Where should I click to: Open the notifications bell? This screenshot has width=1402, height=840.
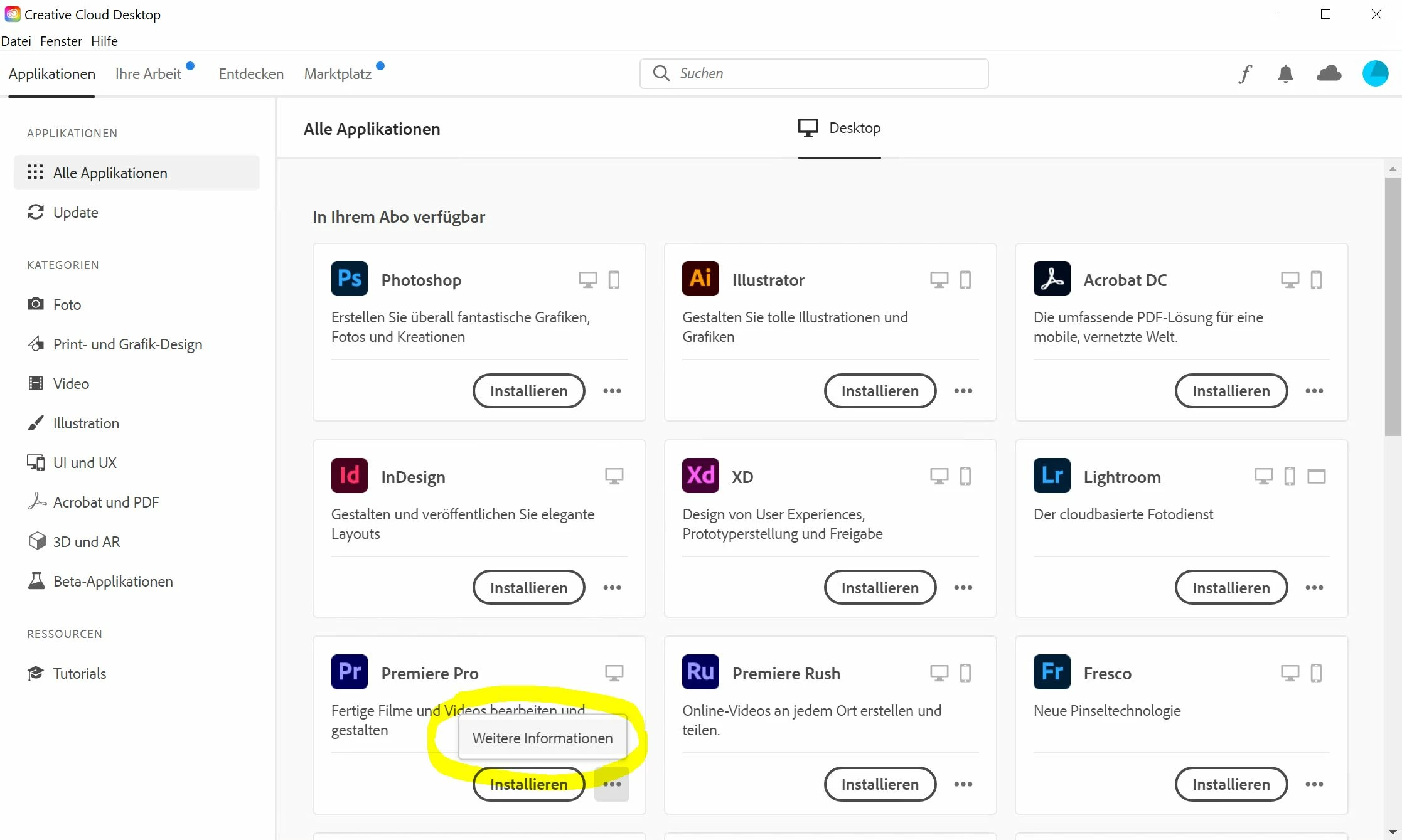click(1285, 74)
